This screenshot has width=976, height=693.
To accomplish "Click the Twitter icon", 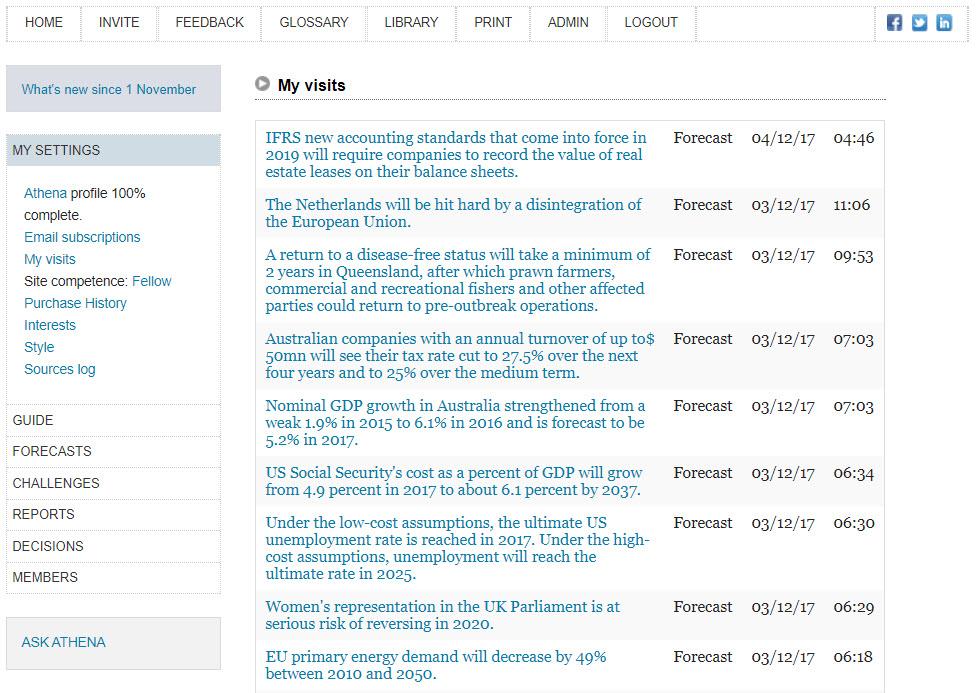I will 919,23.
